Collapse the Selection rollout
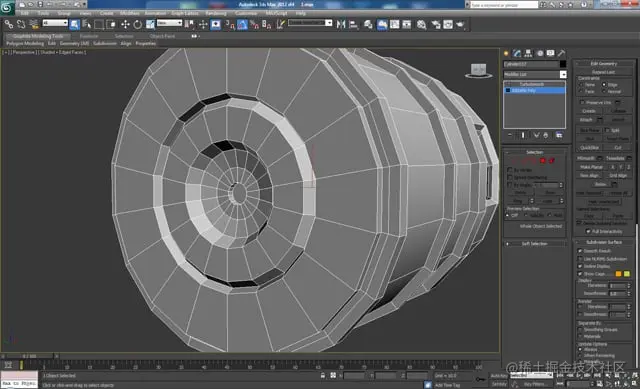 coord(535,152)
